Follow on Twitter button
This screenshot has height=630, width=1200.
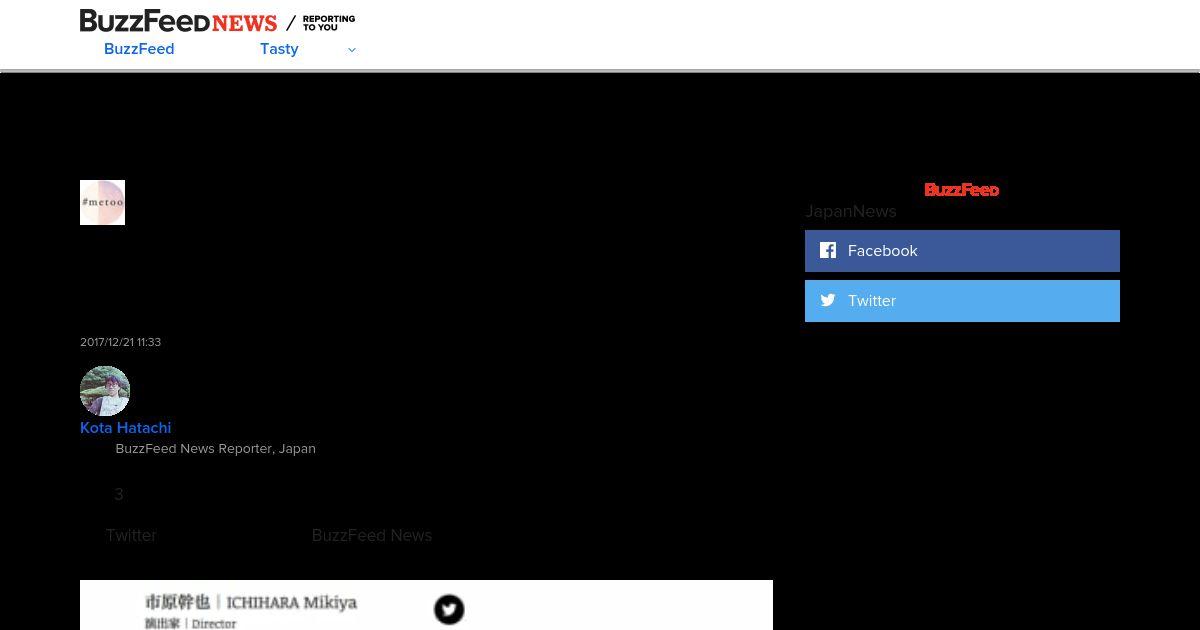[x=962, y=301]
